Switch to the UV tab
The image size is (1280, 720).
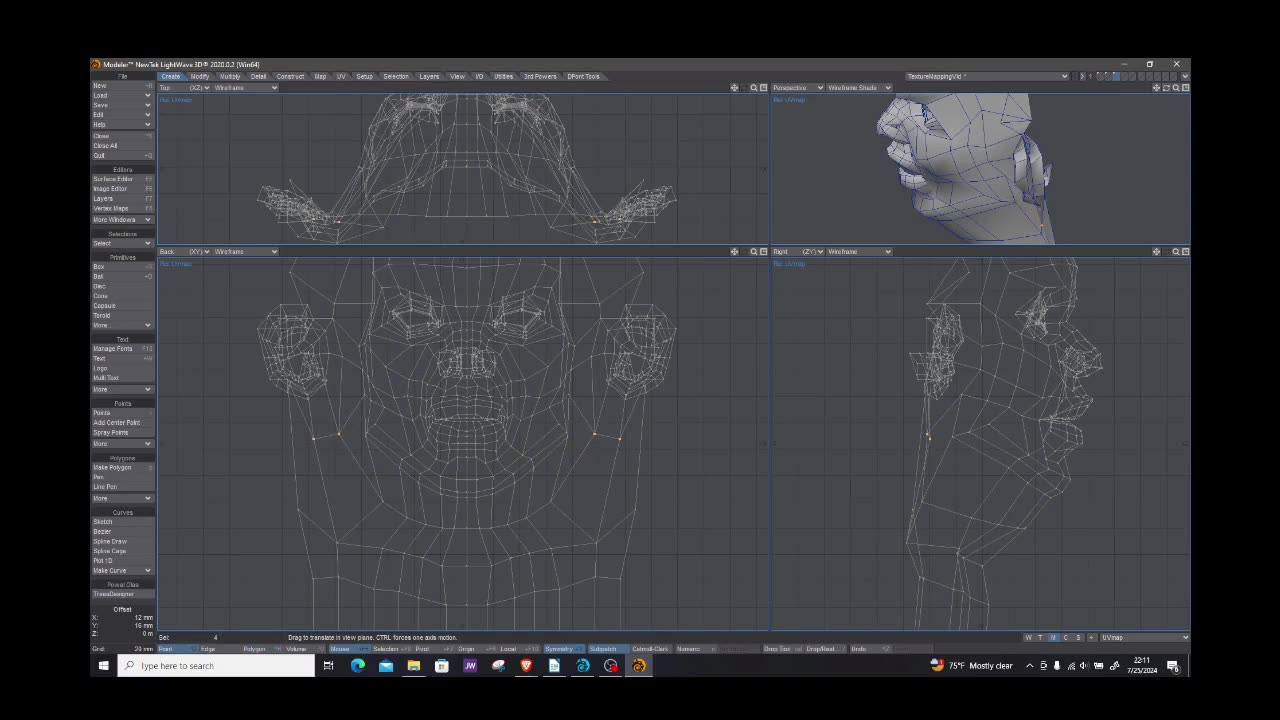341,77
